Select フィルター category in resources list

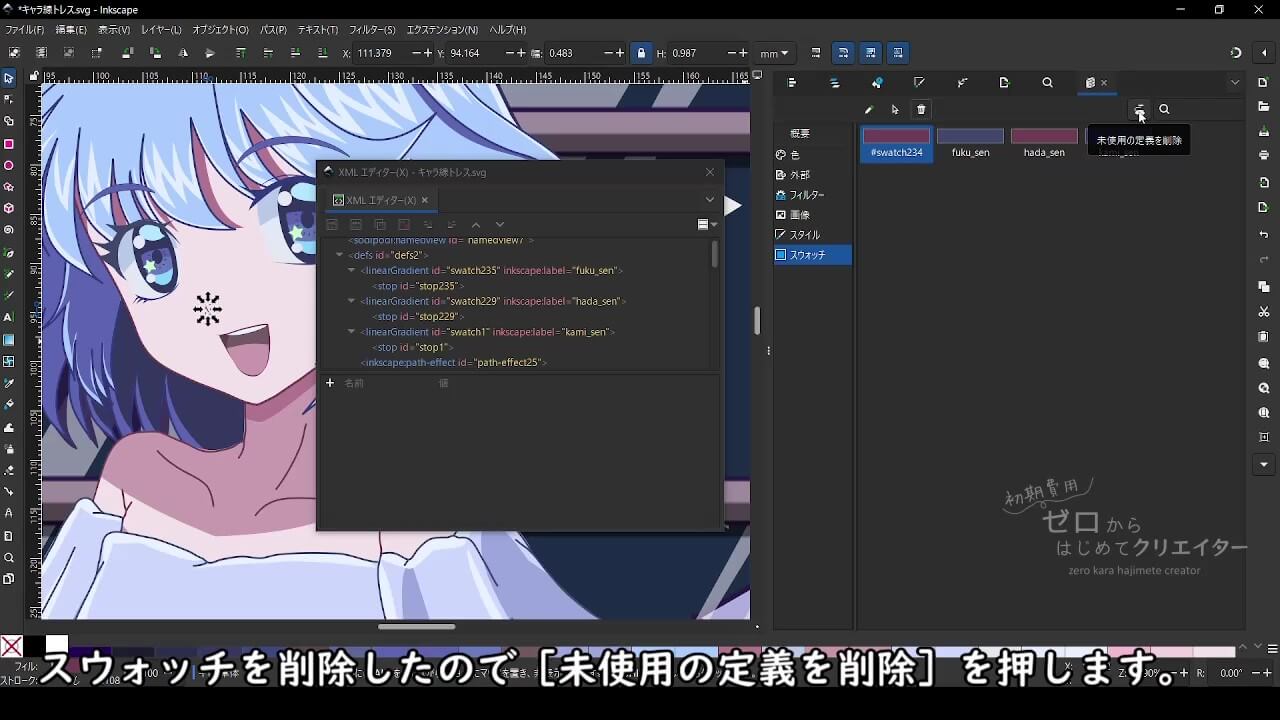coord(813,195)
